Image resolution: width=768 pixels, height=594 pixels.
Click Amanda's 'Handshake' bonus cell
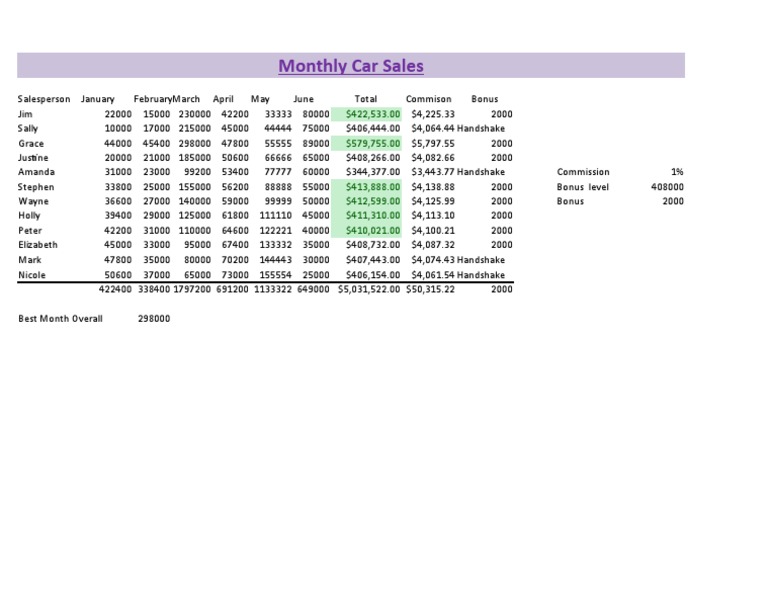point(480,172)
